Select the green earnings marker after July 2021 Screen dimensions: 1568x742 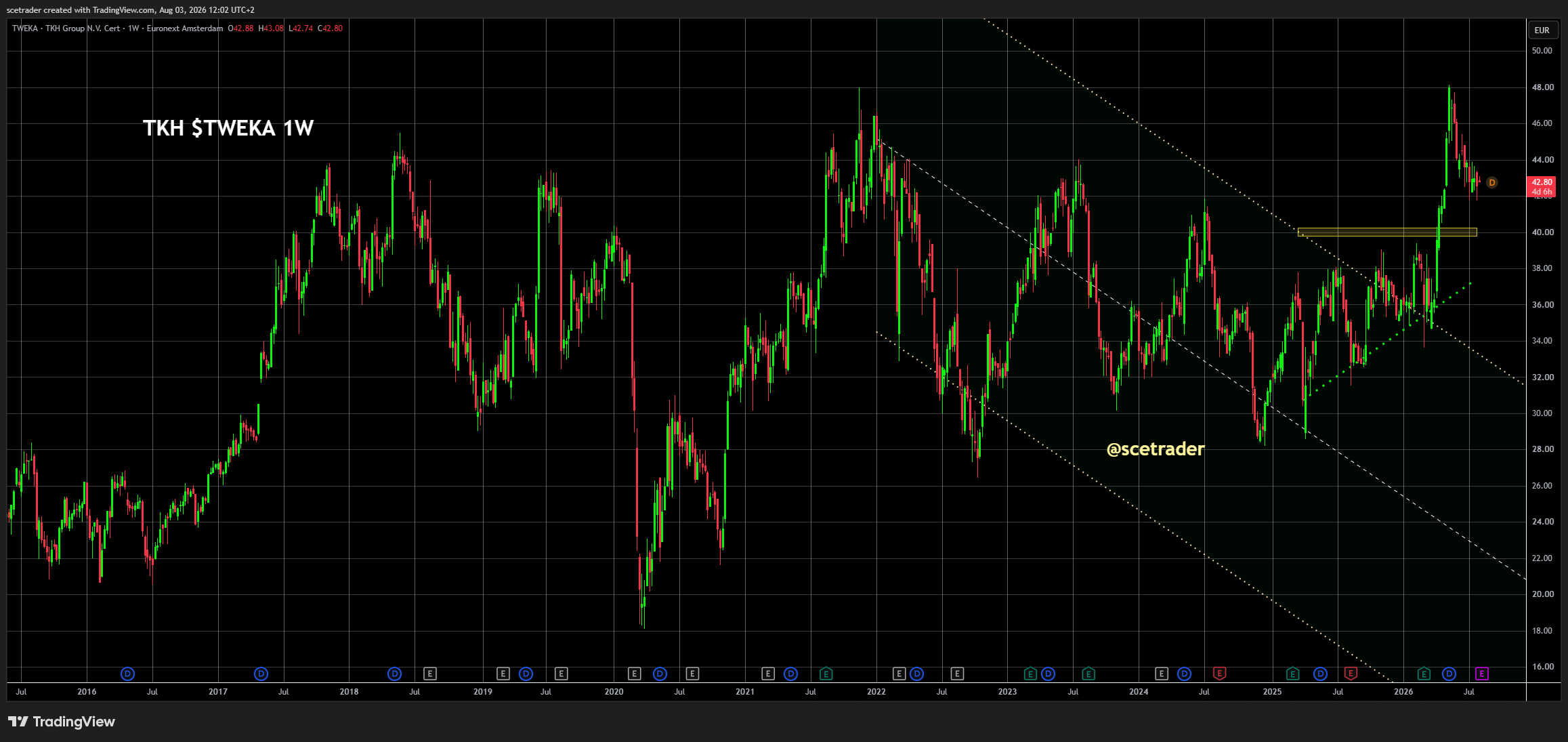tap(826, 674)
